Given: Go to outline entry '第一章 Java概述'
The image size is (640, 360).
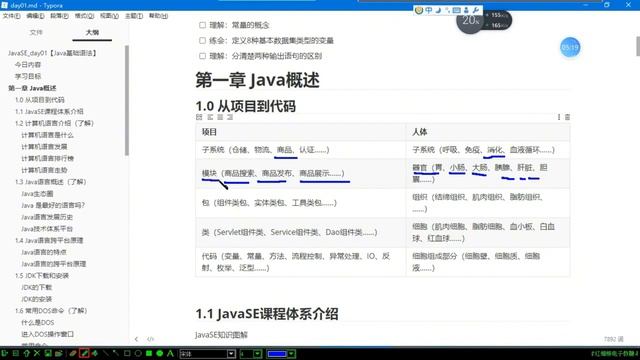Looking at the screenshot, I should (32, 88).
